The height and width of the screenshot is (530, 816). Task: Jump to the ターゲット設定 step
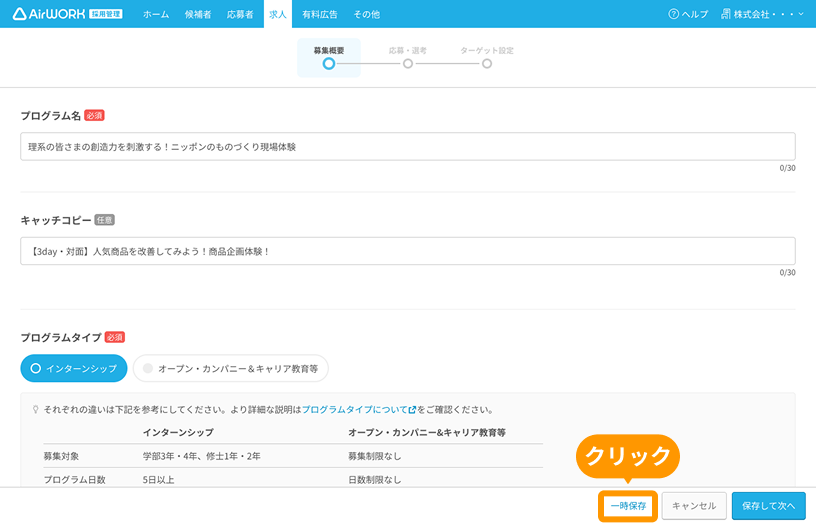point(487,58)
